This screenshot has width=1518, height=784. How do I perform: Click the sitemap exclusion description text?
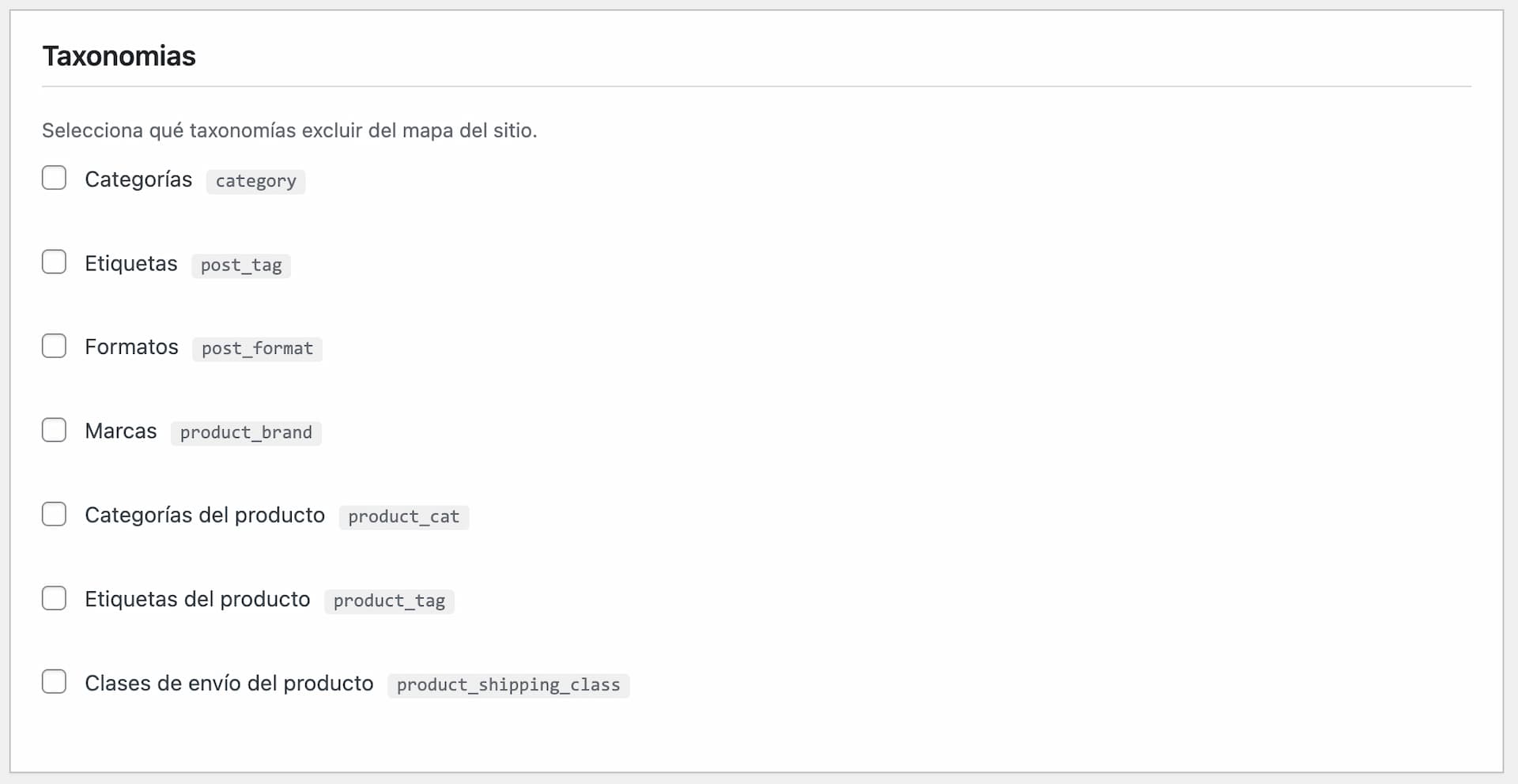click(x=289, y=130)
